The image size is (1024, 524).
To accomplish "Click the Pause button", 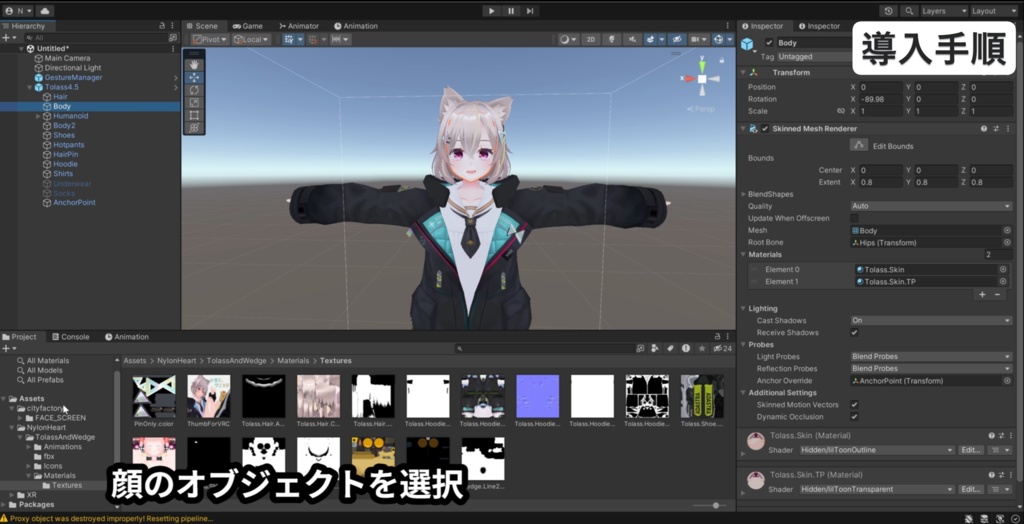I will [x=511, y=11].
